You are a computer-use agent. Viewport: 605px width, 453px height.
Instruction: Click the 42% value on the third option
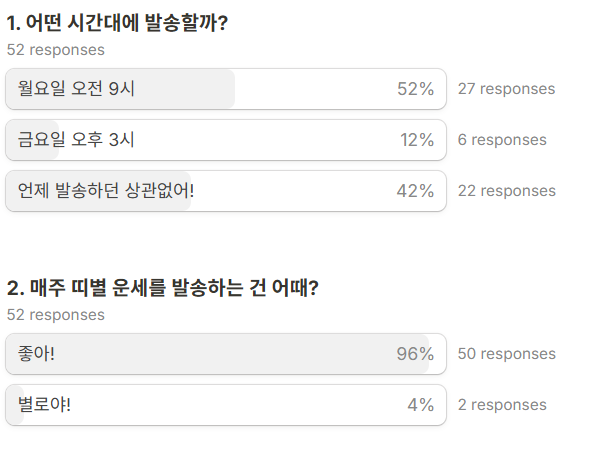(415, 191)
